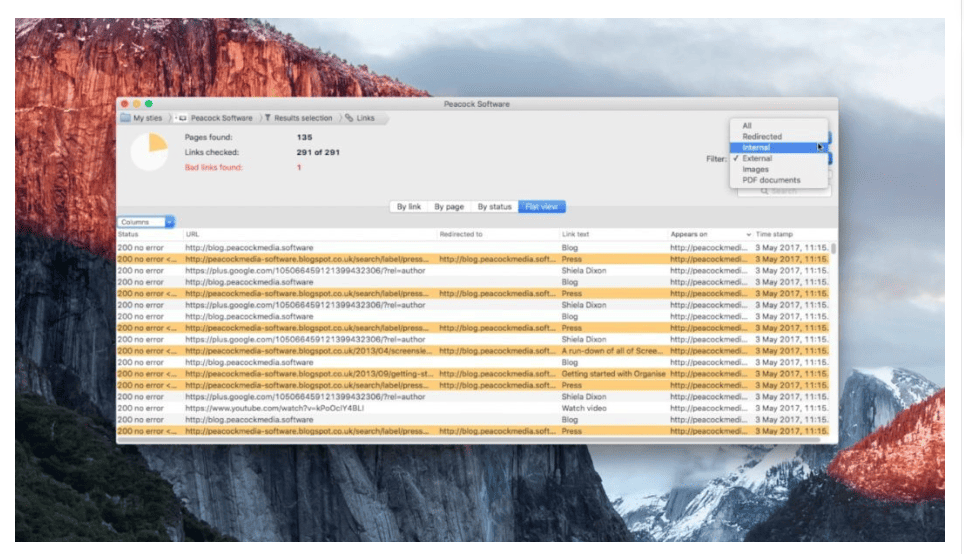
Task: Click the green zoom window button
Action: tap(149, 104)
